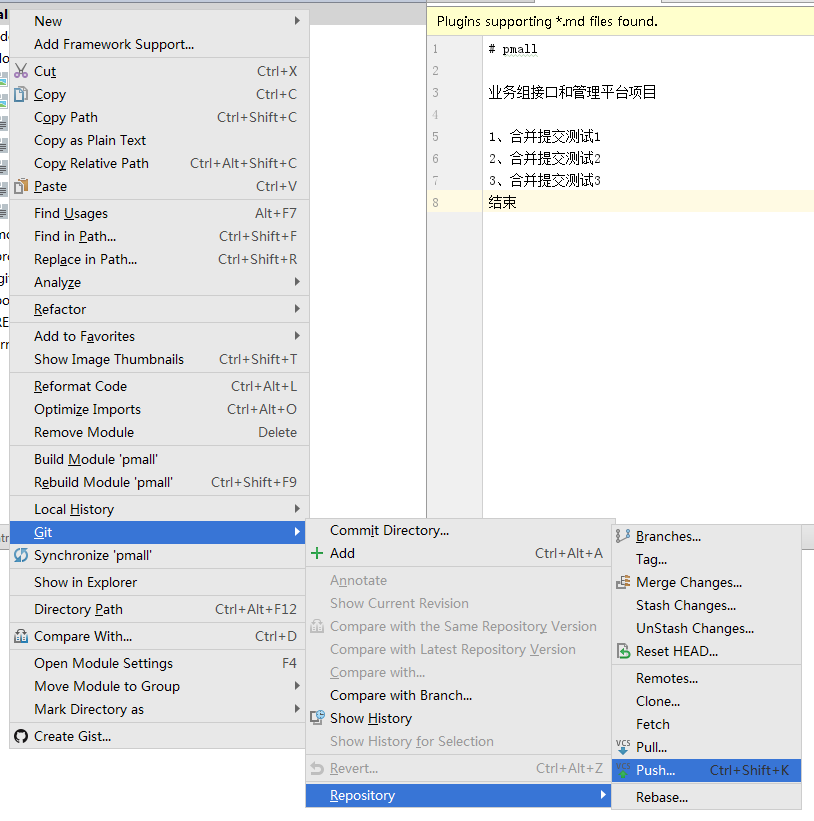Select Copy Relative Path
Viewport: 814px width, 821px height.
click(159, 163)
